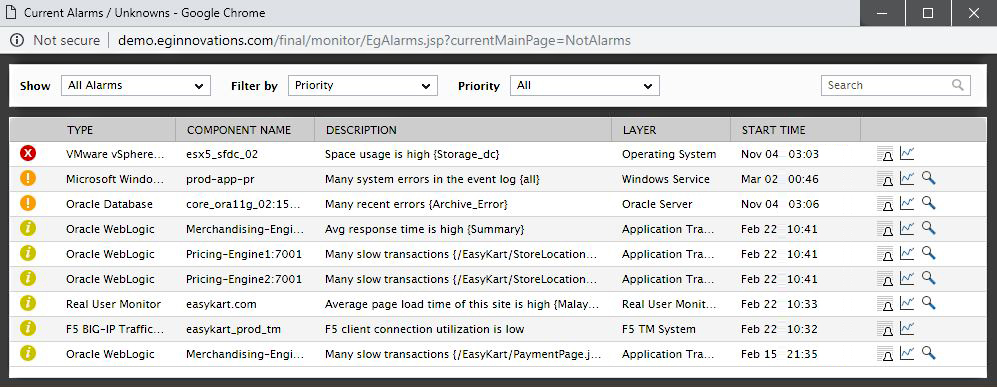View graph for easykart.com alarm

pyautogui.click(x=907, y=304)
